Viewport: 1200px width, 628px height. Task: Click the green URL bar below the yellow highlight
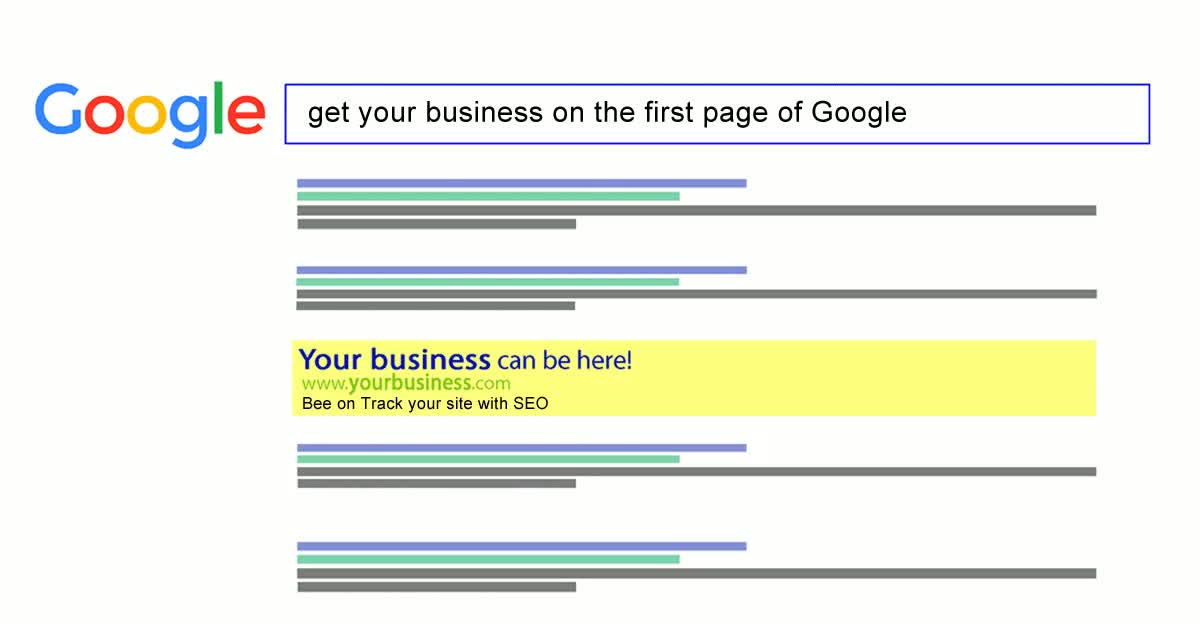click(488, 459)
